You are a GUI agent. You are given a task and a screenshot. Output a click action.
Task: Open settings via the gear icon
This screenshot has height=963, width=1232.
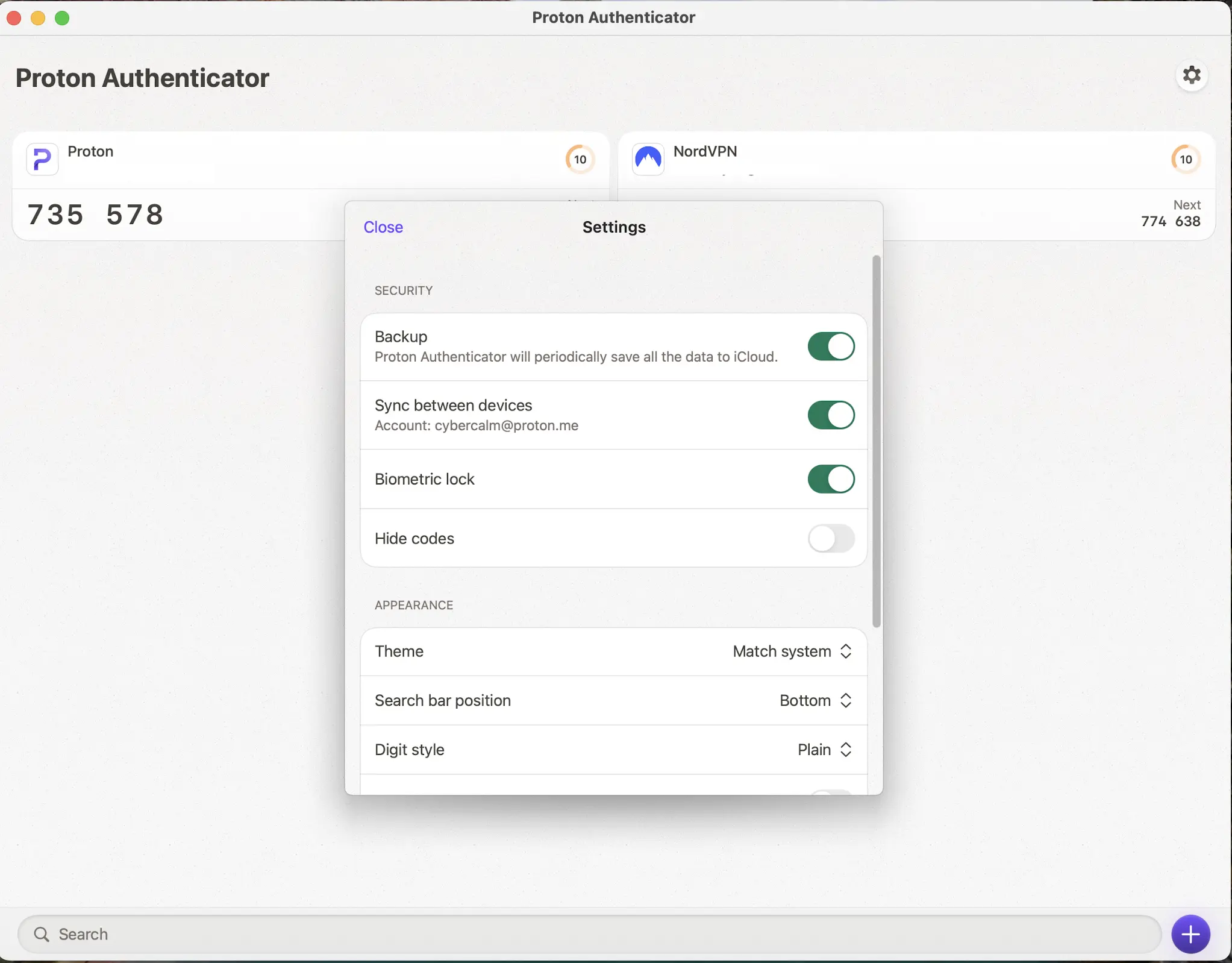point(1191,76)
